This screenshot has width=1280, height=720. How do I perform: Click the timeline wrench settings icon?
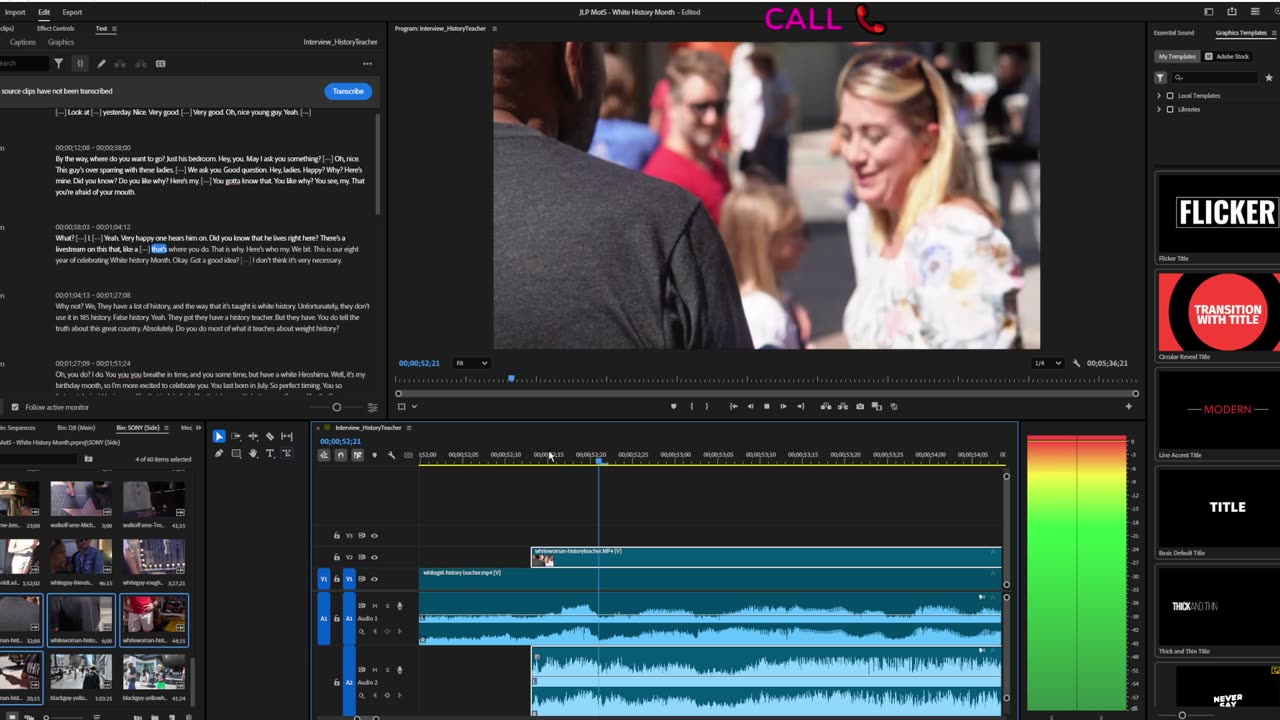click(391, 455)
